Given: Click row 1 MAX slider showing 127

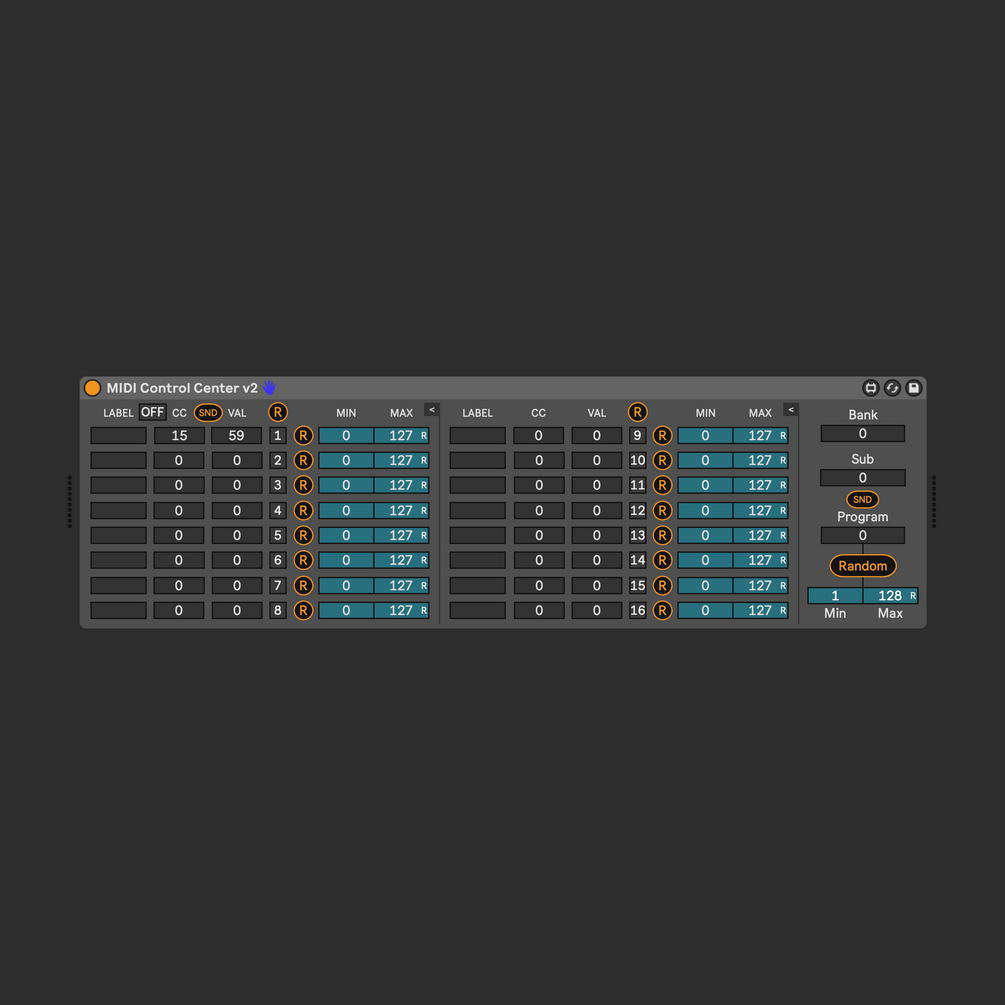Looking at the screenshot, I should [x=401, y=436].
